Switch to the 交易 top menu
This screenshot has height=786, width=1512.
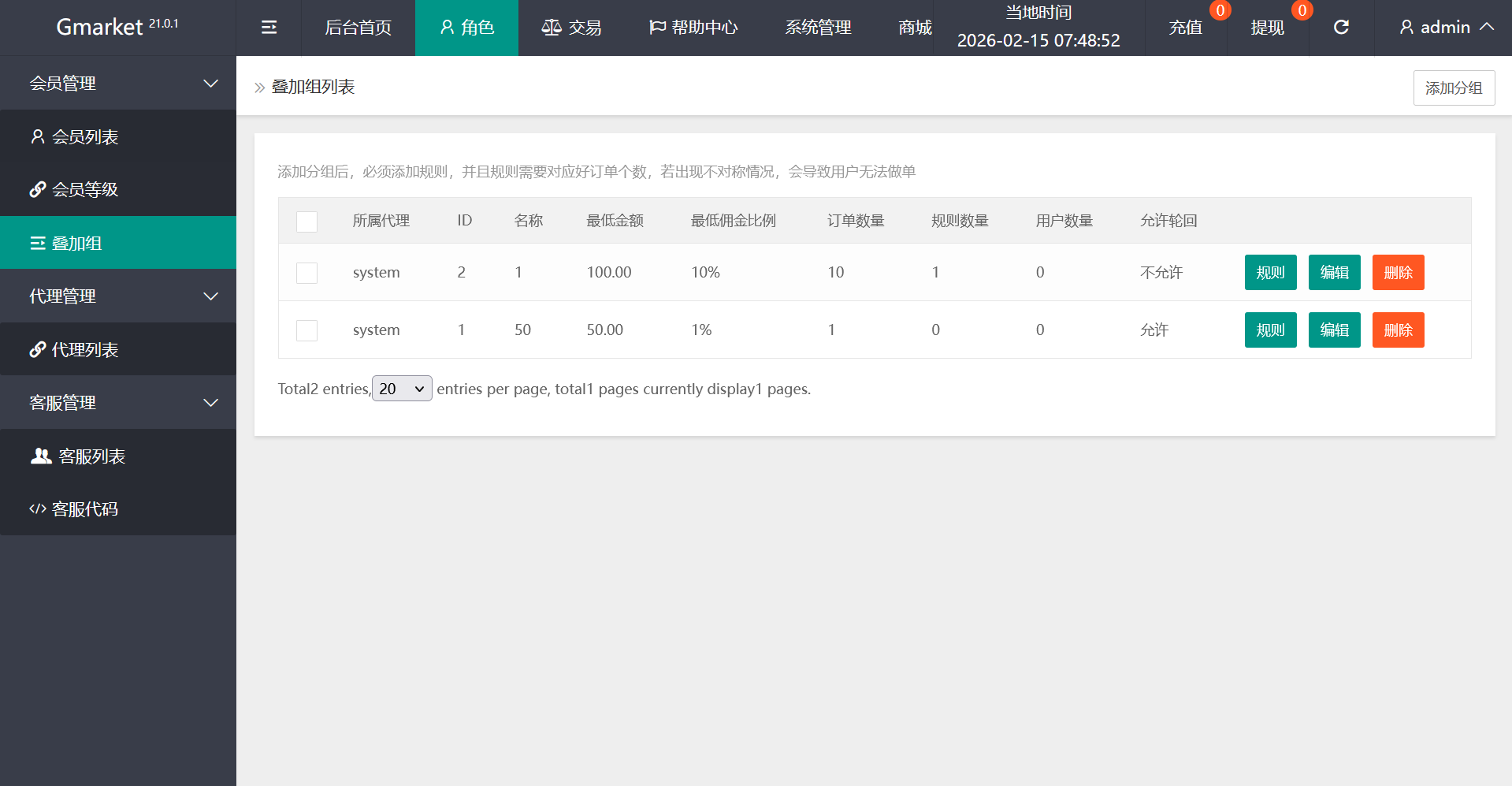click(571, 28)
